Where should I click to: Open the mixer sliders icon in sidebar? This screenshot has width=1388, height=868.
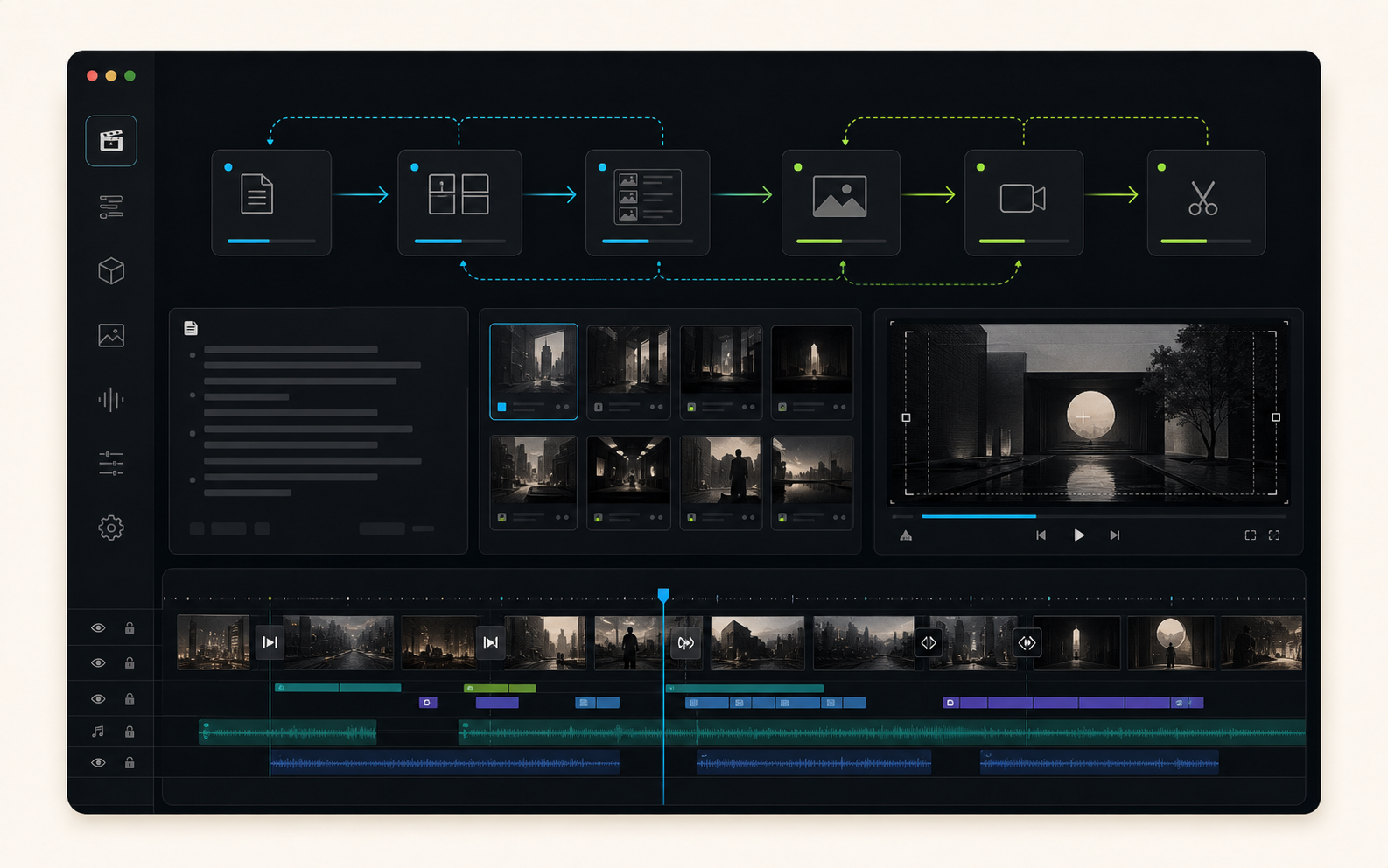(111, 464)
